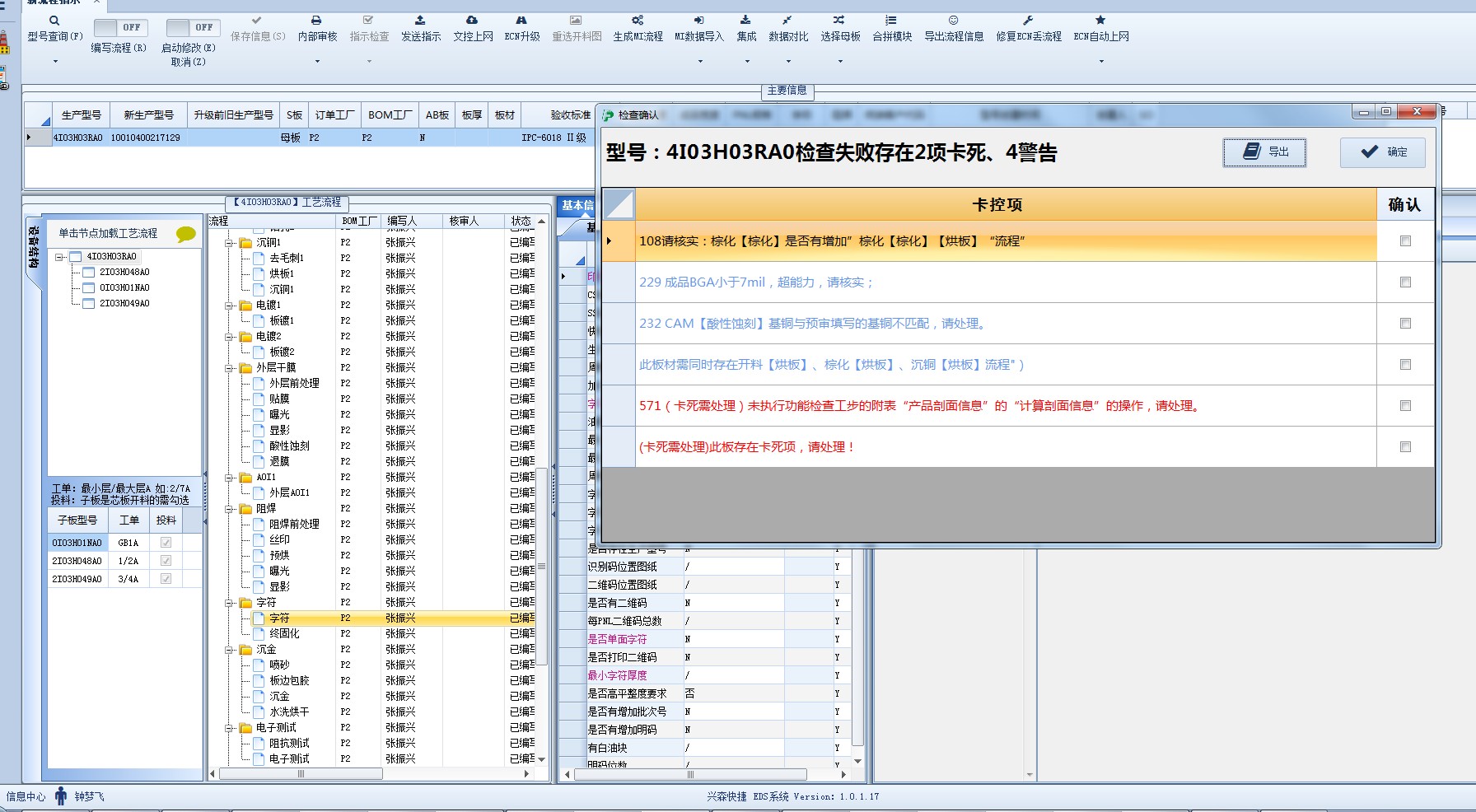
Task: Select the 2I03H049A0 tree node
Action: tap(124, 304)
